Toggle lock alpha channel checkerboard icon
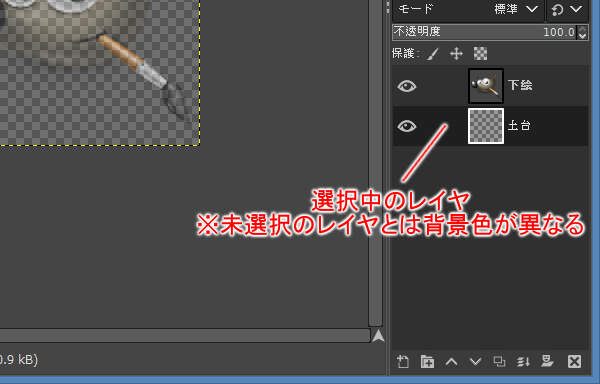This screenshot has width=600, height=384. [x=480, y=54]
